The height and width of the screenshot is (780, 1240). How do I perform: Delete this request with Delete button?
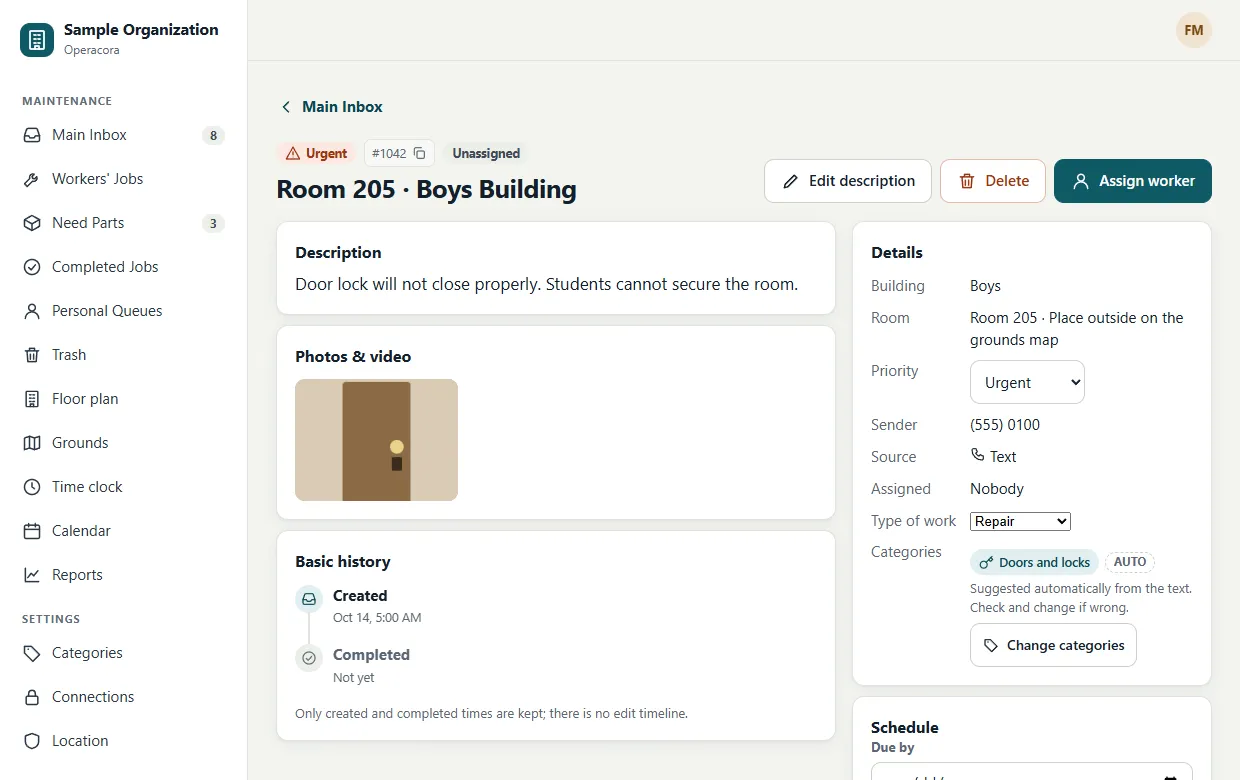[x=993, y=181]
